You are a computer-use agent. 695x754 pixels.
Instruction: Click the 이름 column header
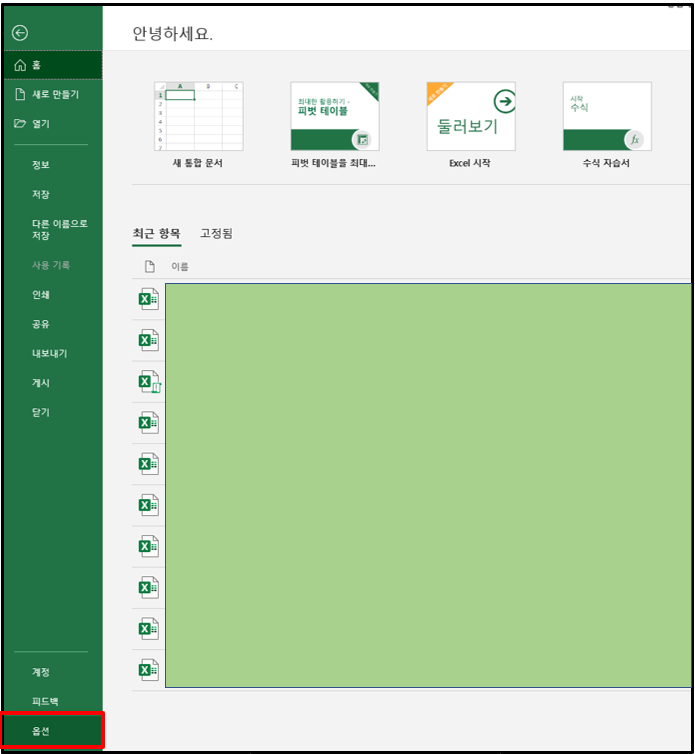click(180, 266)
